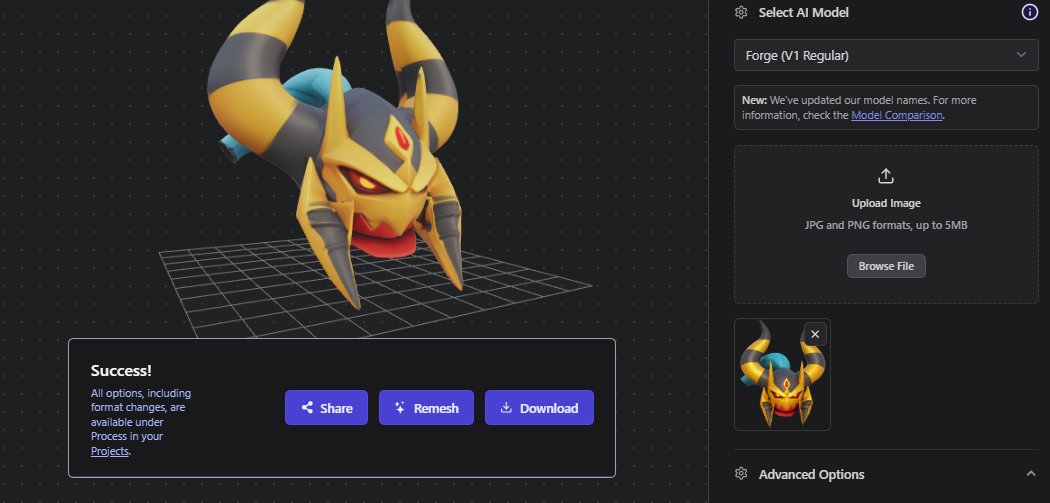
Task: Collapse the Advanced Options section chevron
Action: pos(1031,474)
